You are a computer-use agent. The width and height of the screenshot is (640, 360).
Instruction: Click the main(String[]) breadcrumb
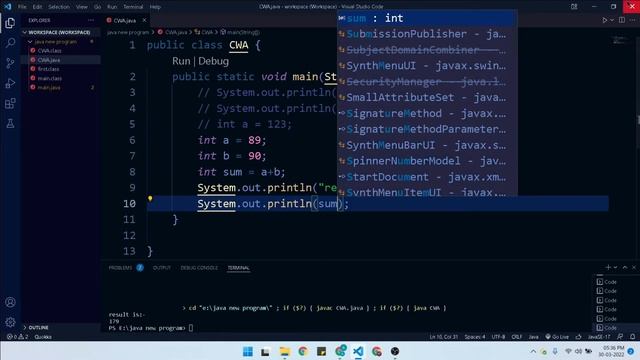click(x=240, y=32)
